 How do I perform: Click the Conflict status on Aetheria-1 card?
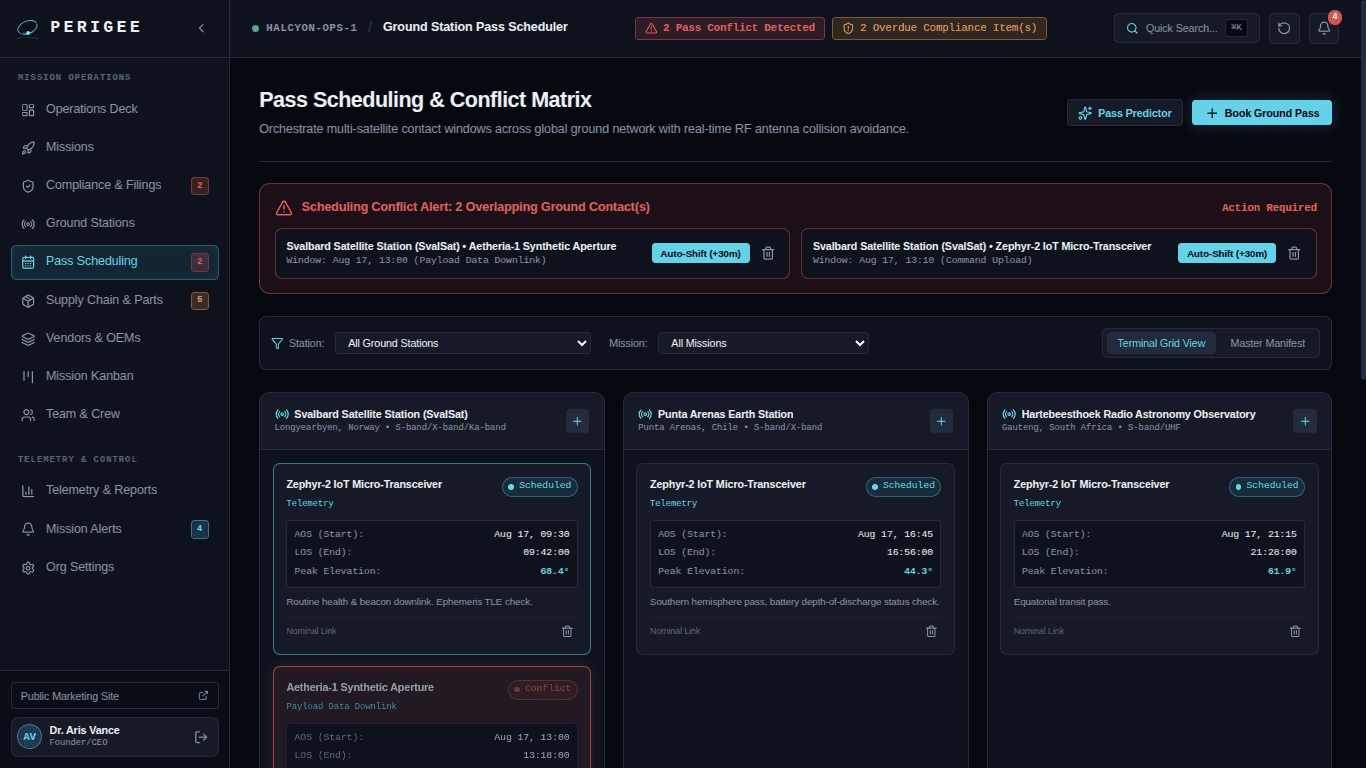[543, 689]
